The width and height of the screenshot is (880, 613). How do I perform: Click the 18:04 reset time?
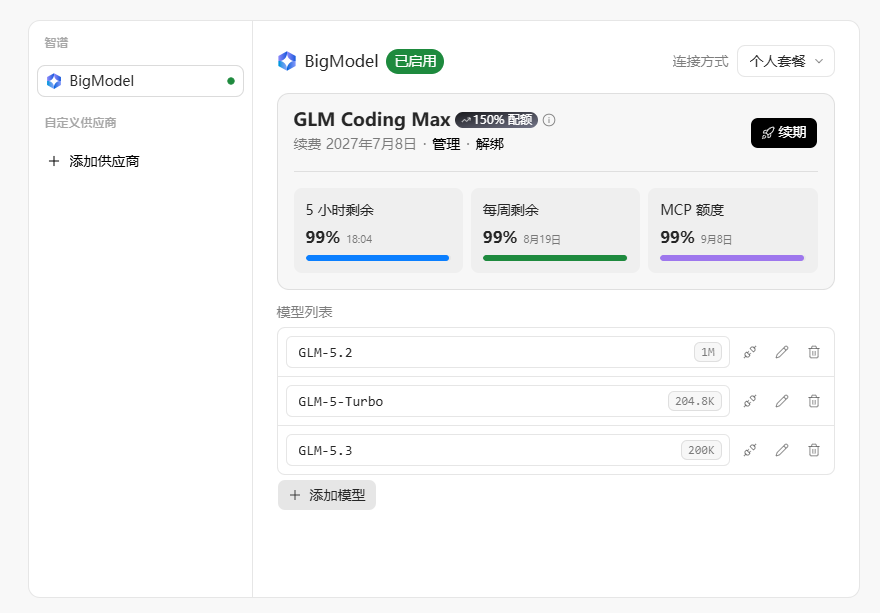pyautogui.click(x=359, y=239)
